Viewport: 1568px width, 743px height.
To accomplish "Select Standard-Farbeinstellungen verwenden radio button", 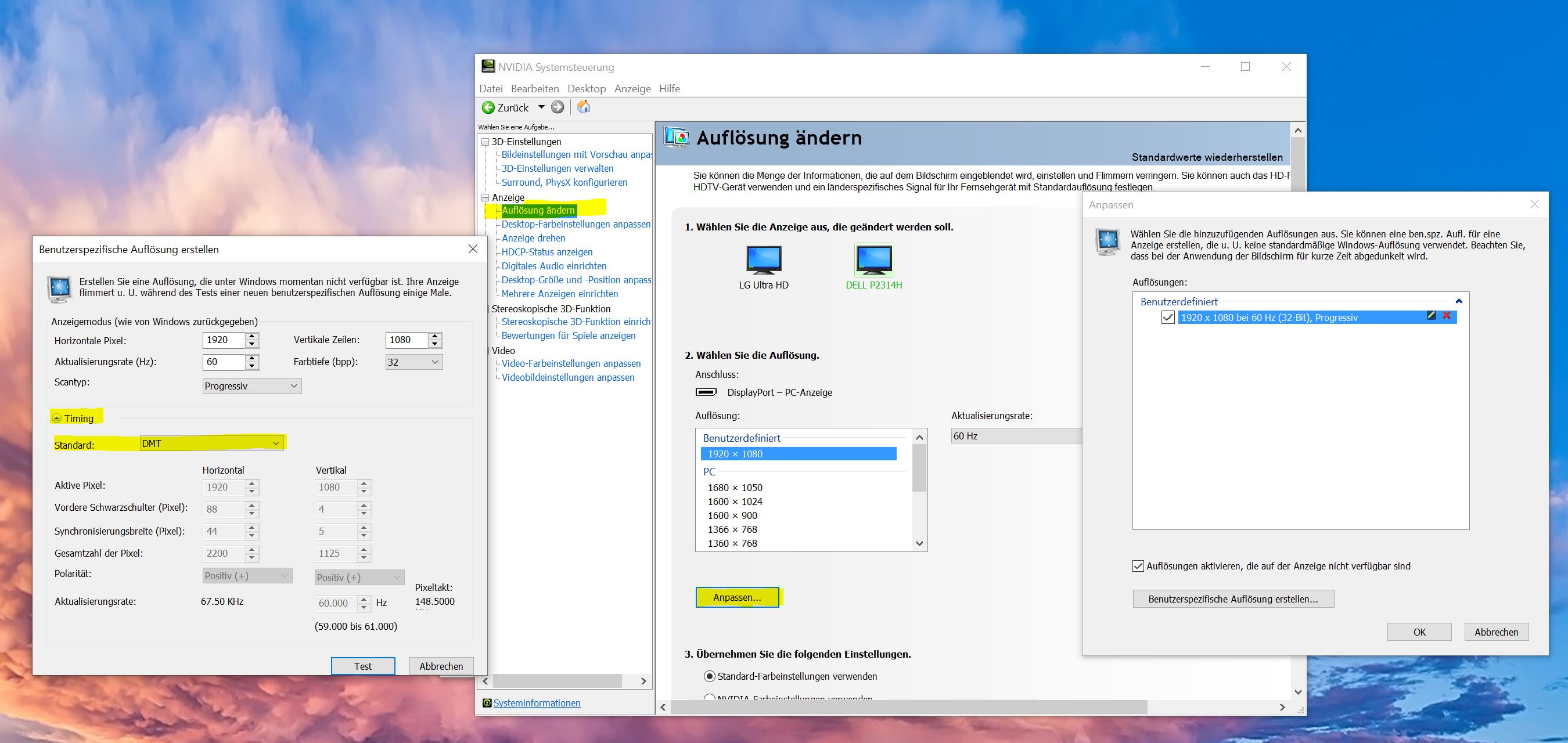I will (x=709, y=676).
